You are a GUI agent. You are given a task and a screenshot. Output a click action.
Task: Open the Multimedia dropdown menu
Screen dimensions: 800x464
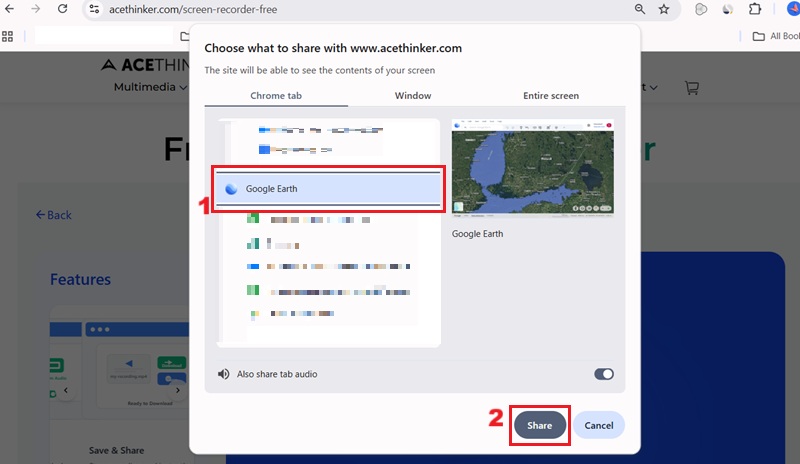(x=150, y=87)
